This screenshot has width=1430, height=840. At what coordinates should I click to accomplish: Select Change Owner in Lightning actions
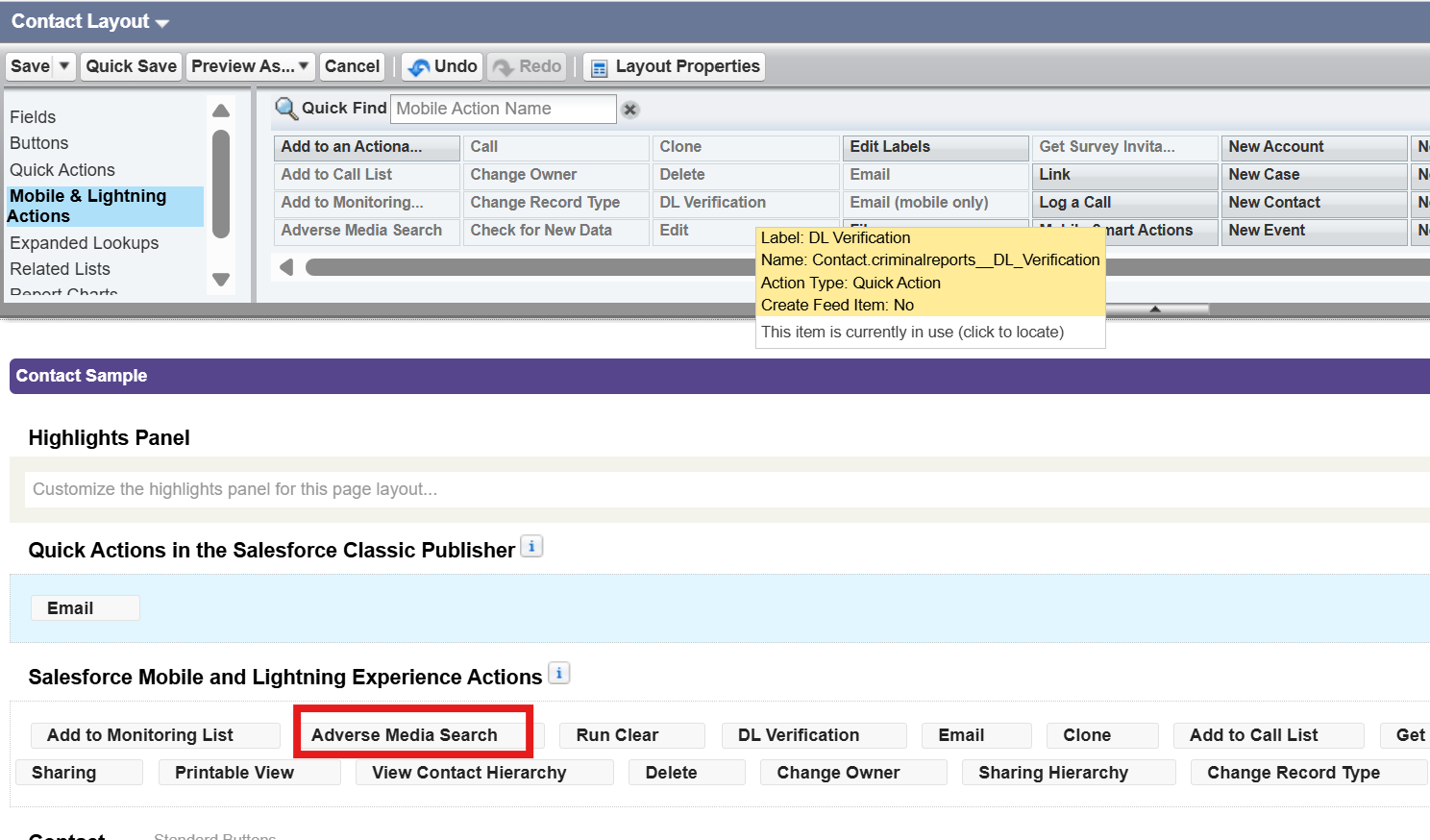tap(853, 773)
